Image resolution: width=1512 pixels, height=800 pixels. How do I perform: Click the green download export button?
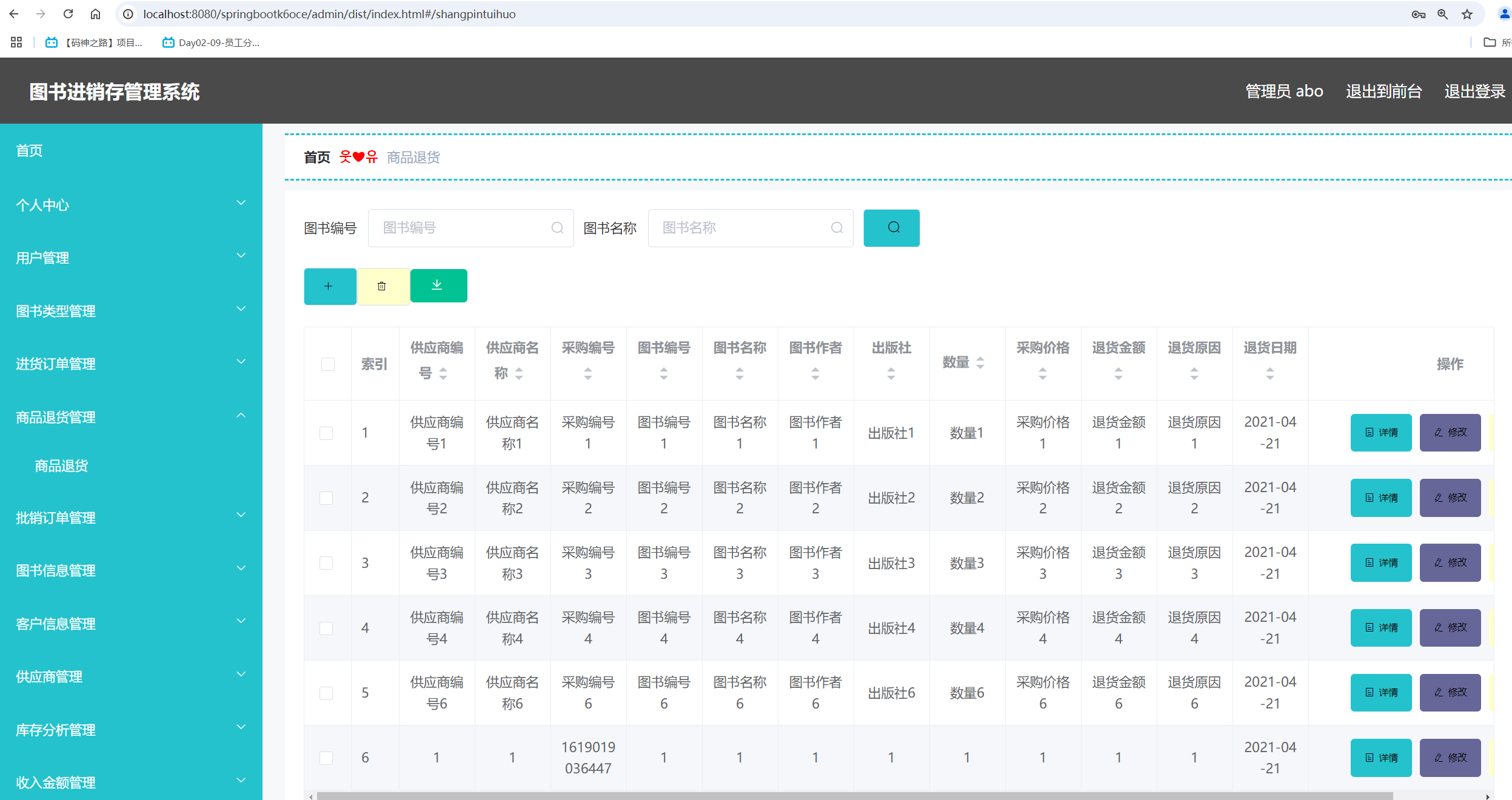(438, 285)
